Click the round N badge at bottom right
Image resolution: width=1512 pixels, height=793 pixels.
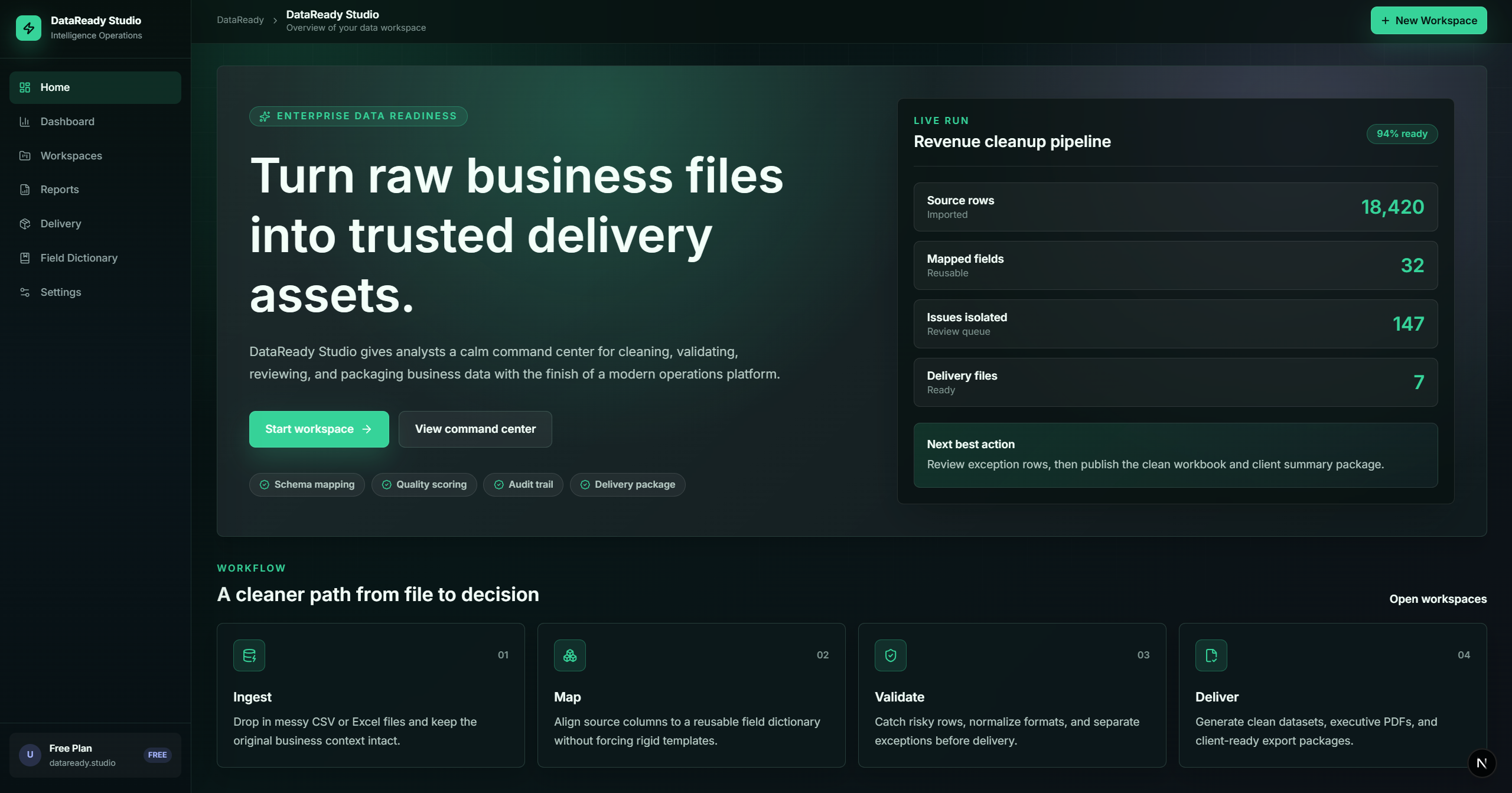1482,763
